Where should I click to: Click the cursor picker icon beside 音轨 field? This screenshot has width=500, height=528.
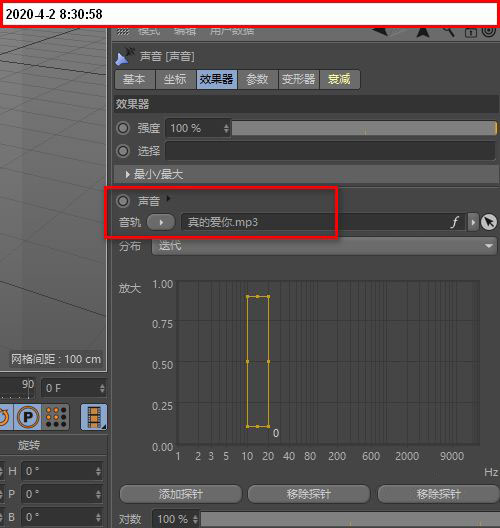tap(489, 222)
